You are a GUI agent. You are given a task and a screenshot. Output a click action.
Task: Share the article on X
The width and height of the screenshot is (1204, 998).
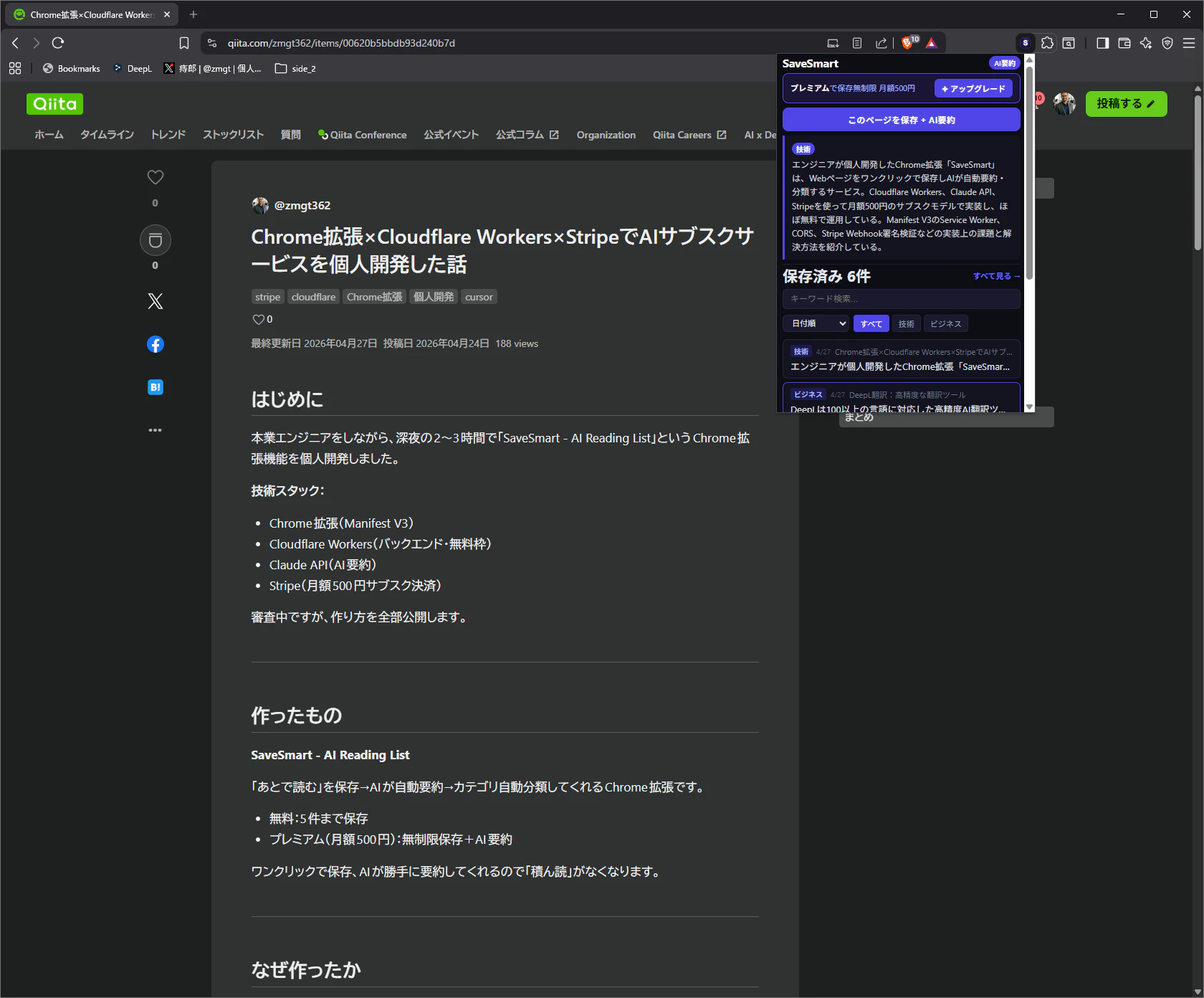click(x=156, y=301)
